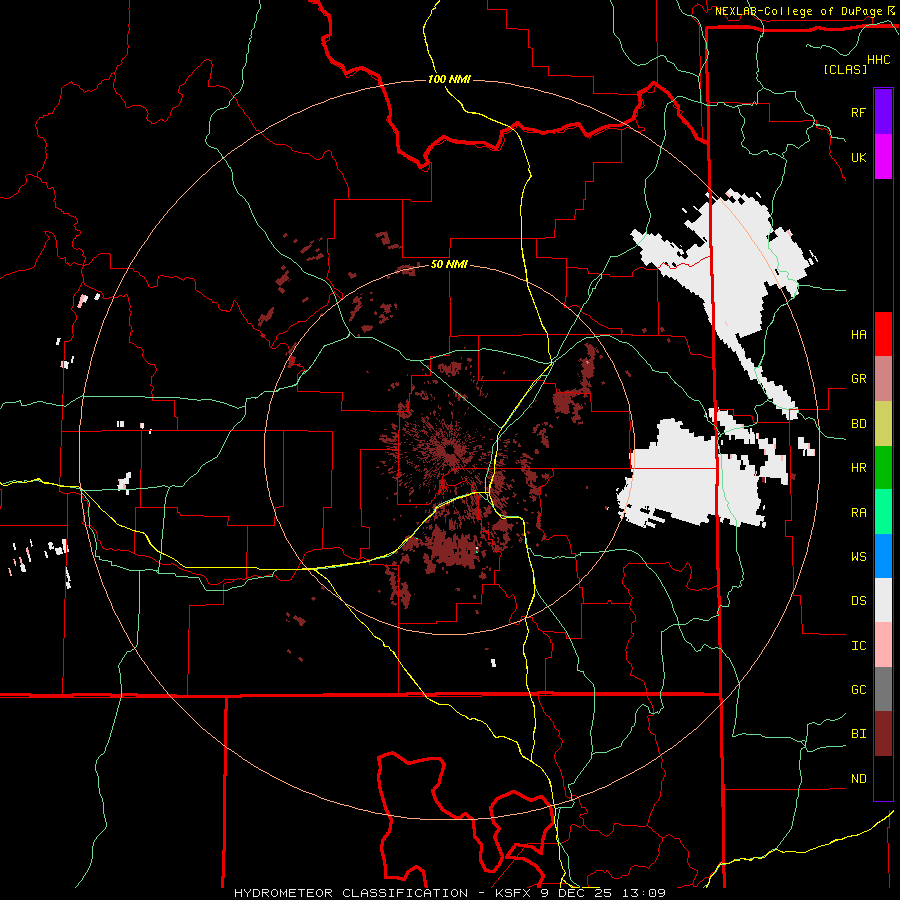Click the UK legend label
900x900 pixels.
[x=858, y=157]
